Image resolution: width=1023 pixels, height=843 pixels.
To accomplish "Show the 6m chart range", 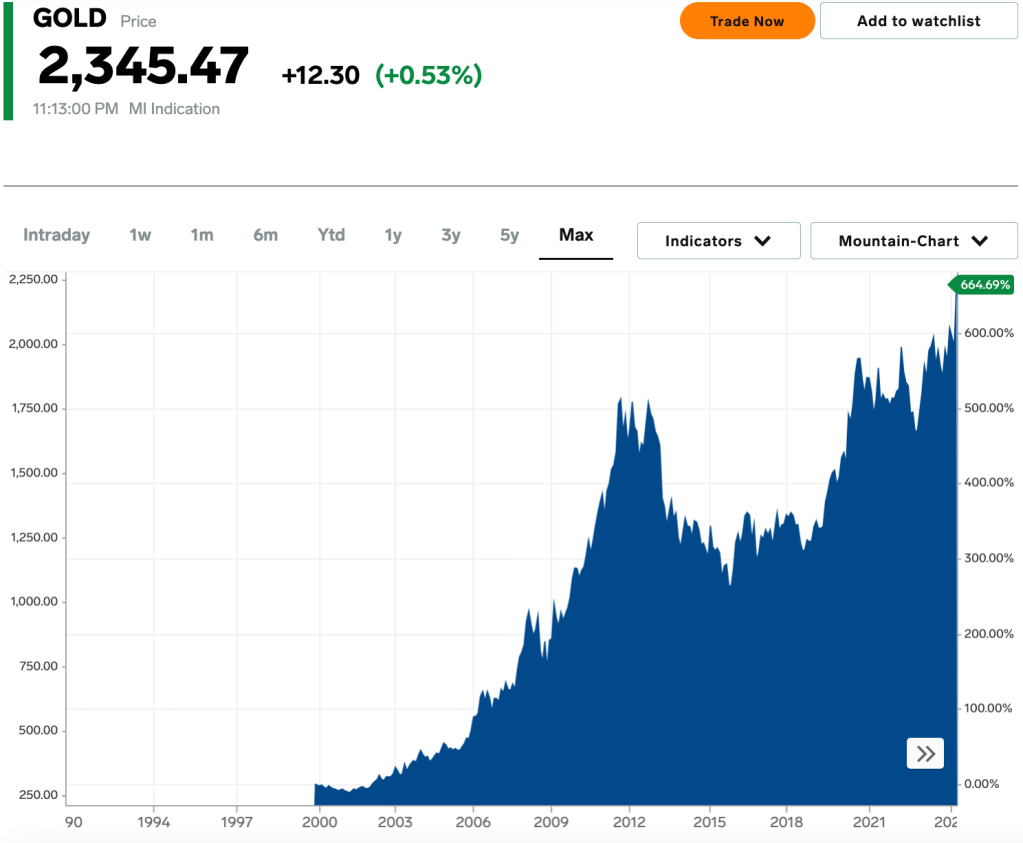I will [265, 235].
